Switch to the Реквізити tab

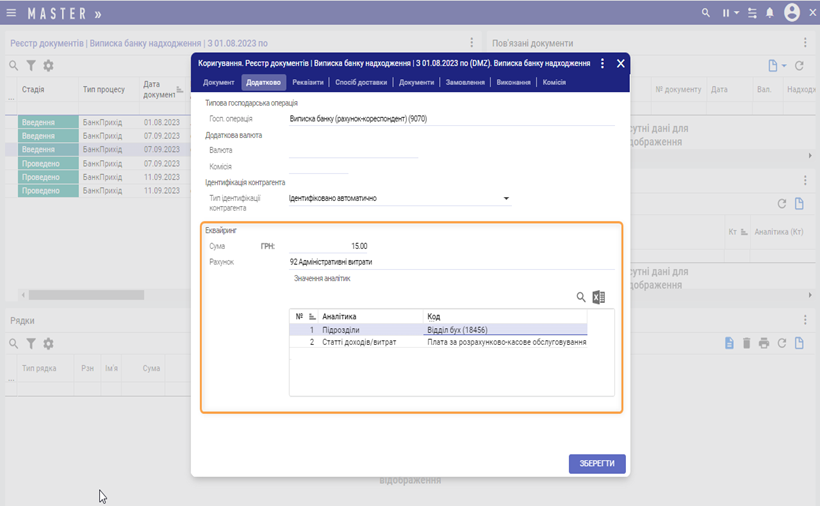(x=308, y=82)
